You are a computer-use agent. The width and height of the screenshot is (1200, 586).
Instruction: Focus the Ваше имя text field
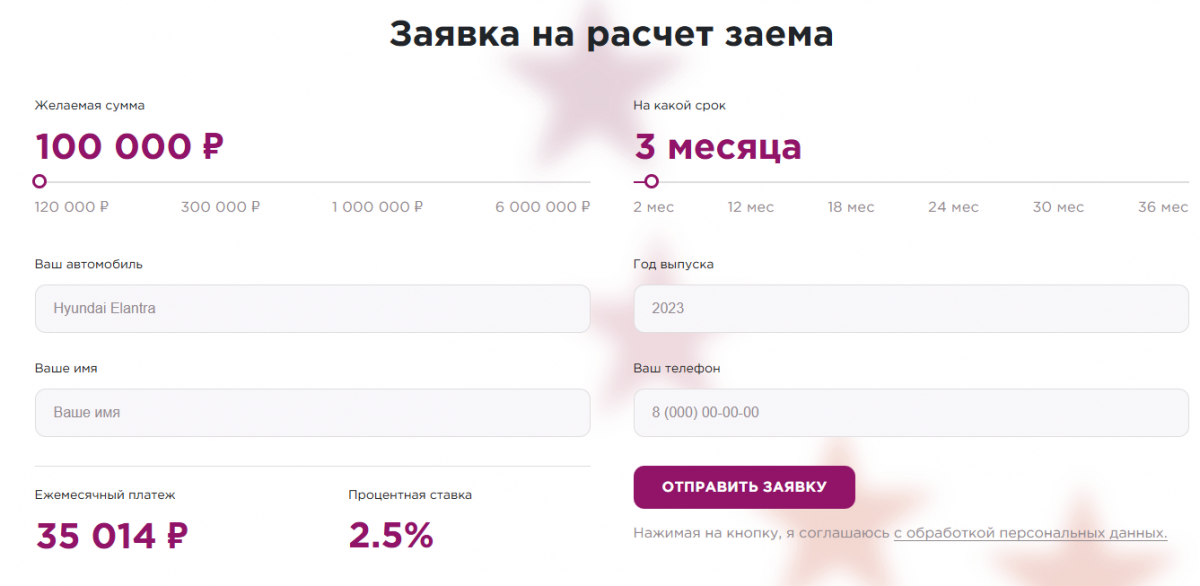312,412
